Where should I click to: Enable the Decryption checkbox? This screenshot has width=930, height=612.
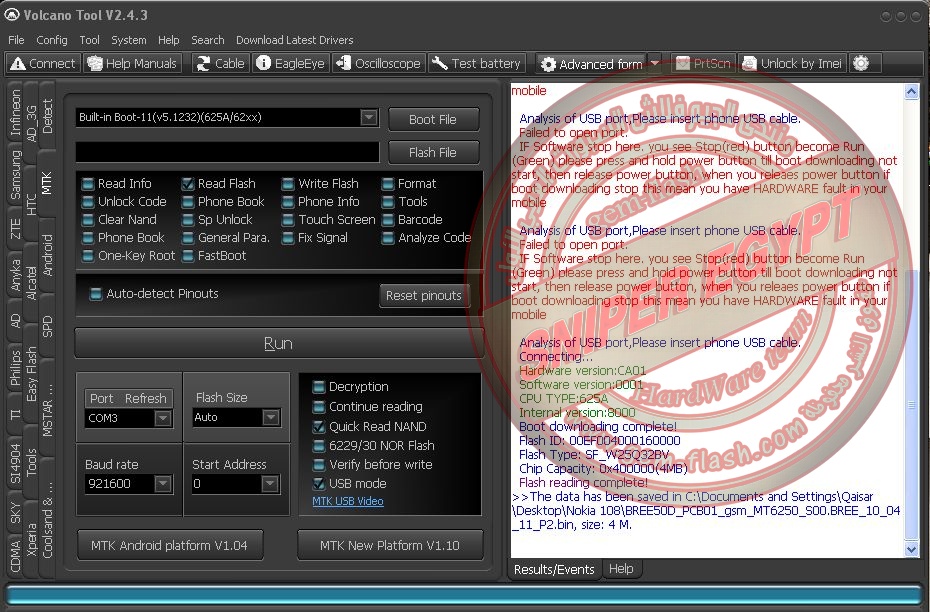coord(319,387)
